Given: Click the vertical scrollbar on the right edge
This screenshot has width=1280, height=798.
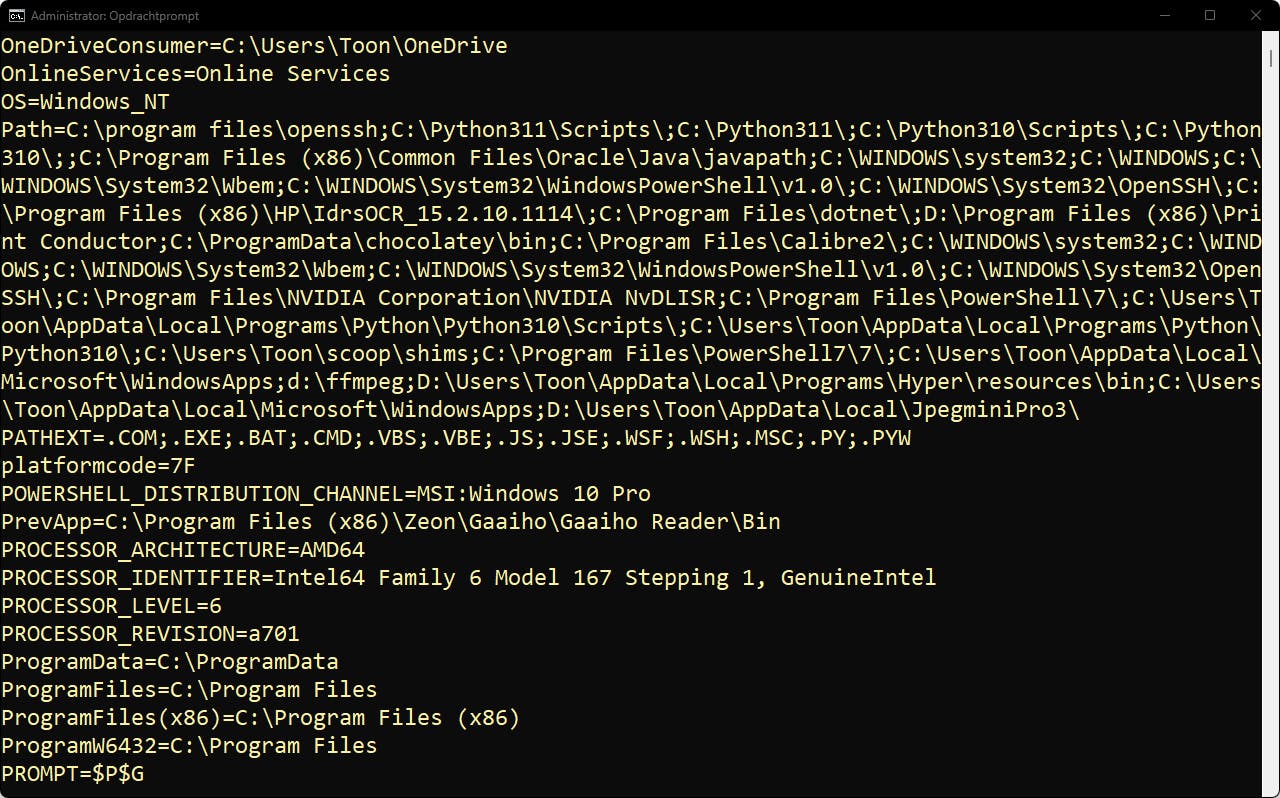Looking at the screenshot, I should 1270,400.
